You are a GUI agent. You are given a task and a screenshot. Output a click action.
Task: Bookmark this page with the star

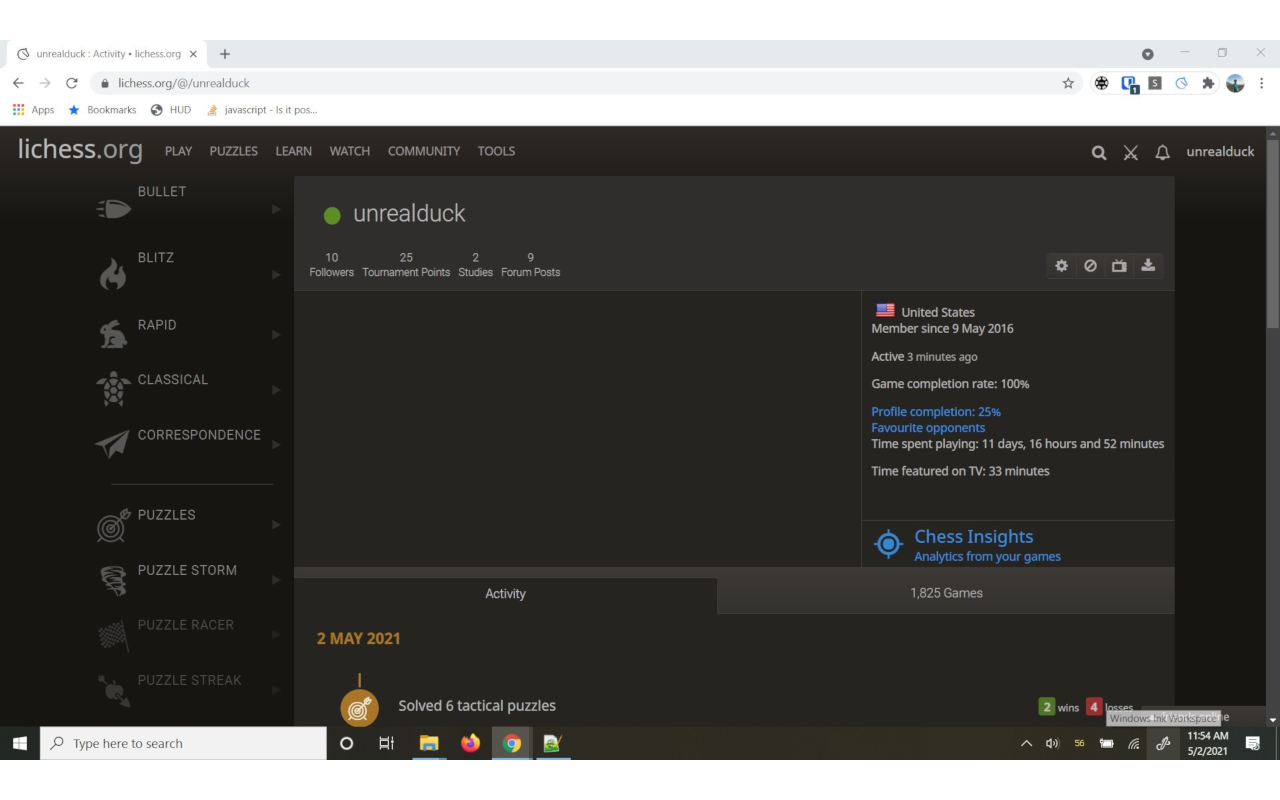pyautogui.click(x=1068, y=83)
